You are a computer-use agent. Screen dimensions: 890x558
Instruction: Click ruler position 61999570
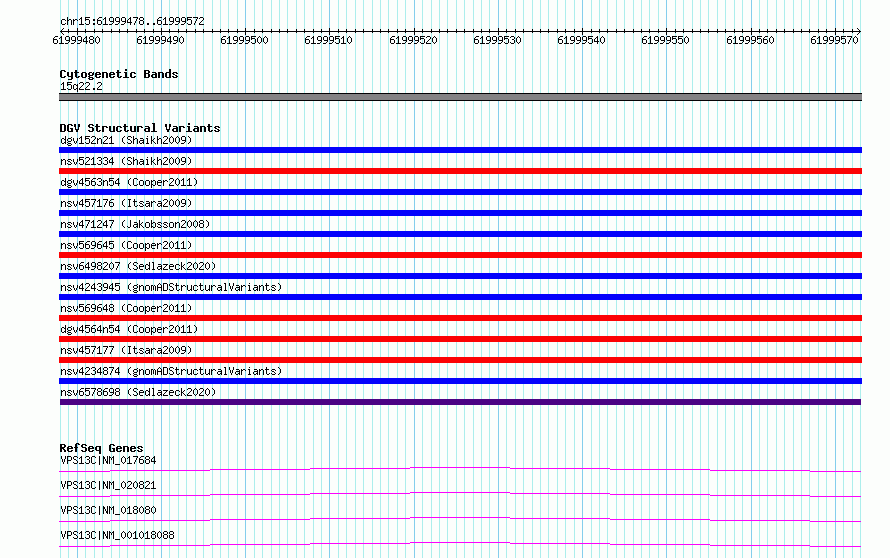[834, 40]
